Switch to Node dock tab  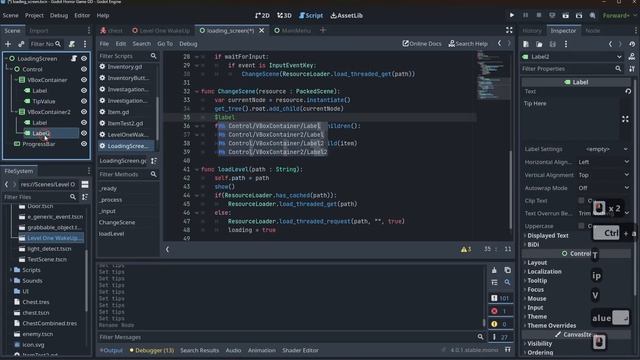[592, 31]
